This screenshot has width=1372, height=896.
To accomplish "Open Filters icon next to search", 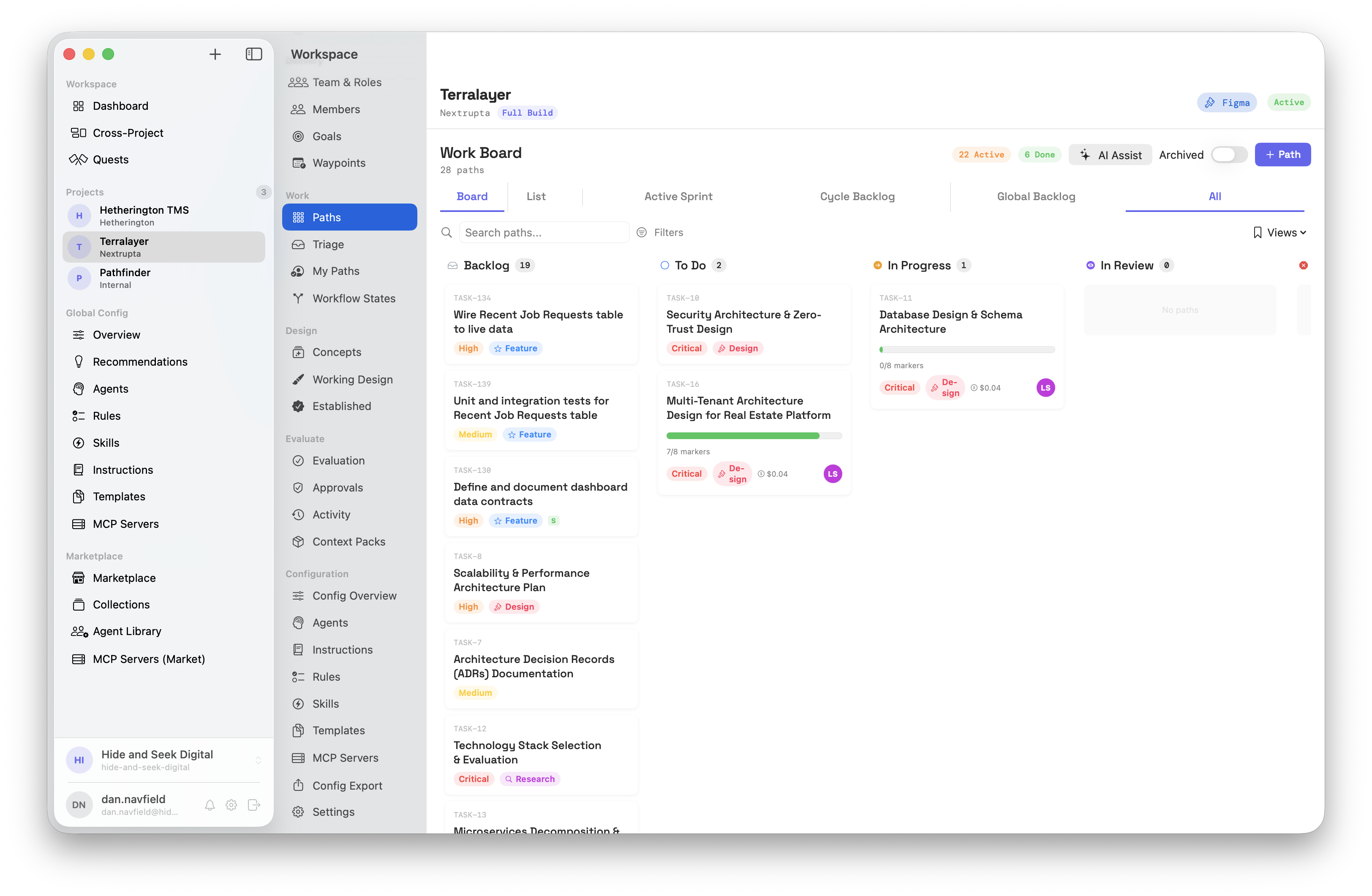I will [x=641, y=232].
